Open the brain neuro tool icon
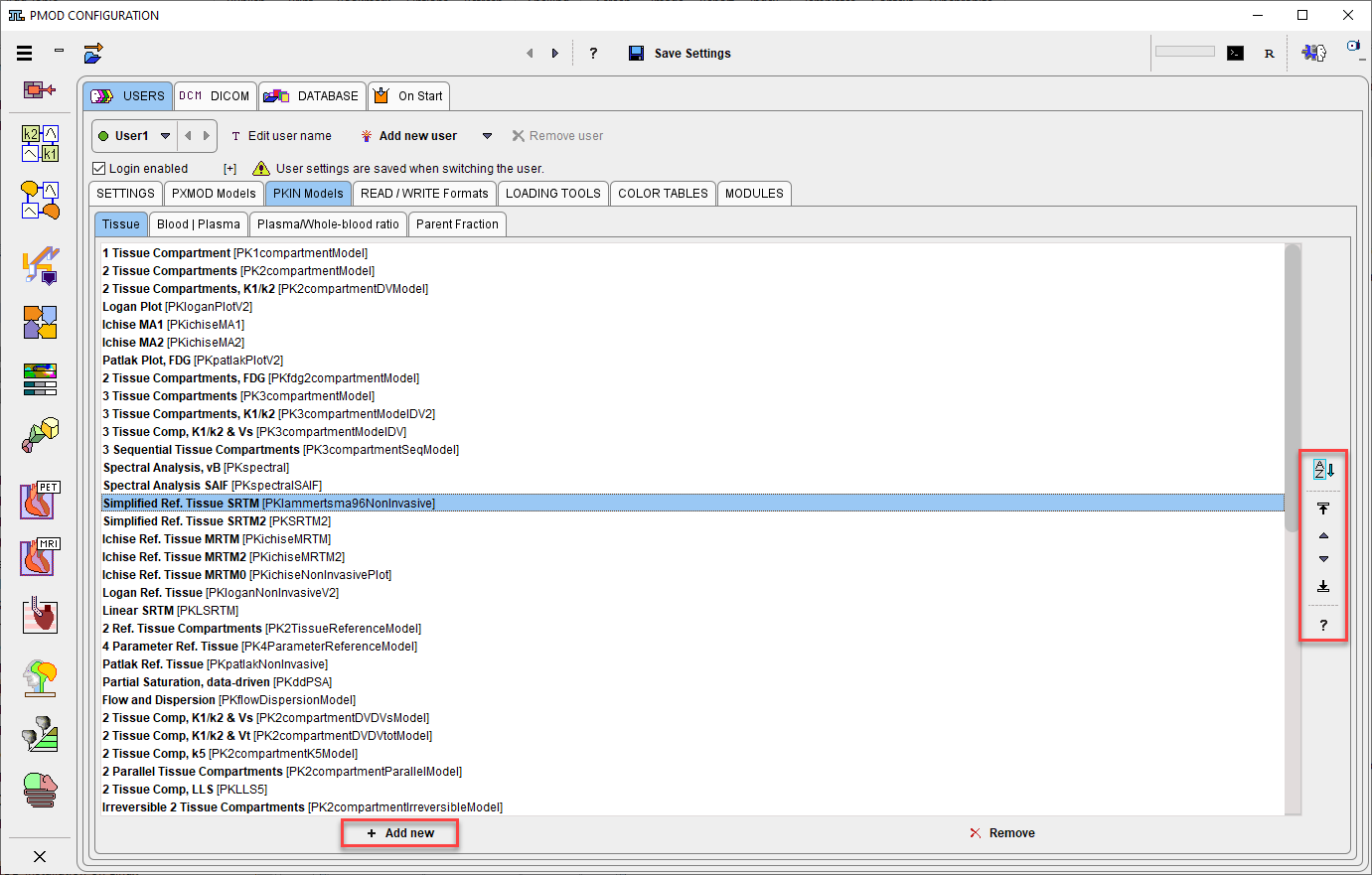Viewport: 1372px width, 875px height. [x=41, y=678]
